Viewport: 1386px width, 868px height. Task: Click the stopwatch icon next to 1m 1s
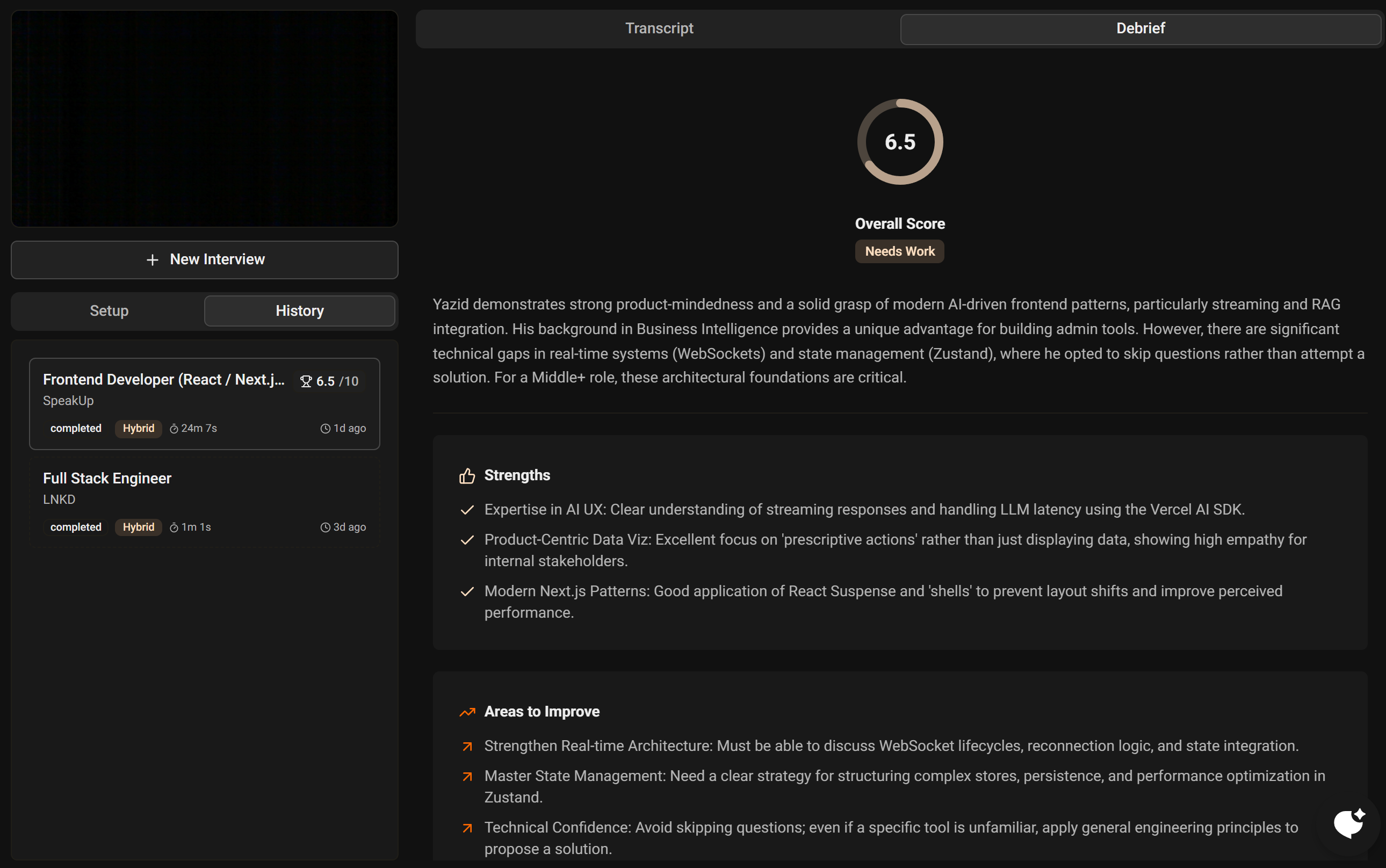[174, 527]
